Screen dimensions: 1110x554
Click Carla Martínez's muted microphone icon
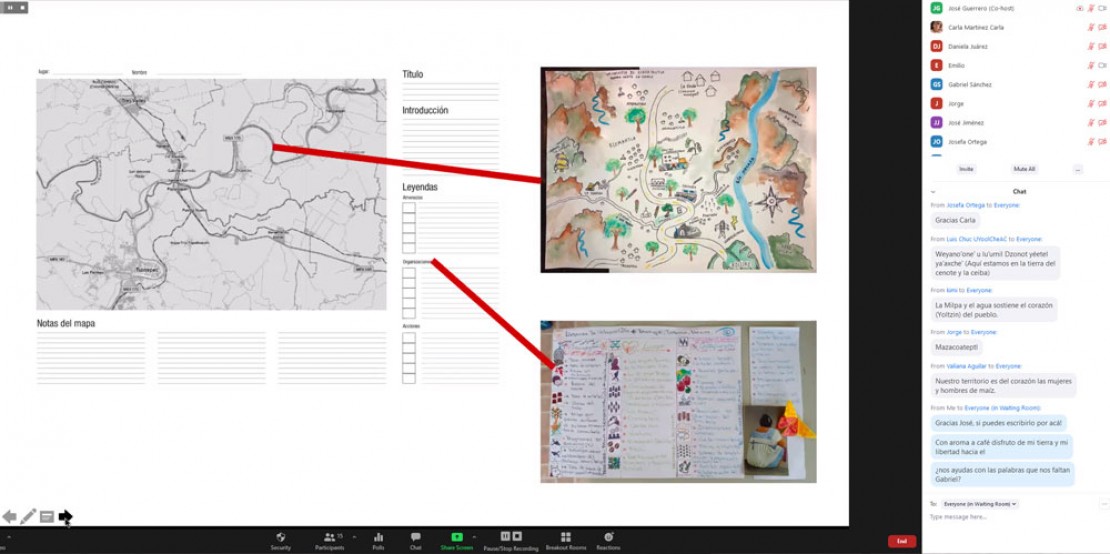pos(1091,27)
